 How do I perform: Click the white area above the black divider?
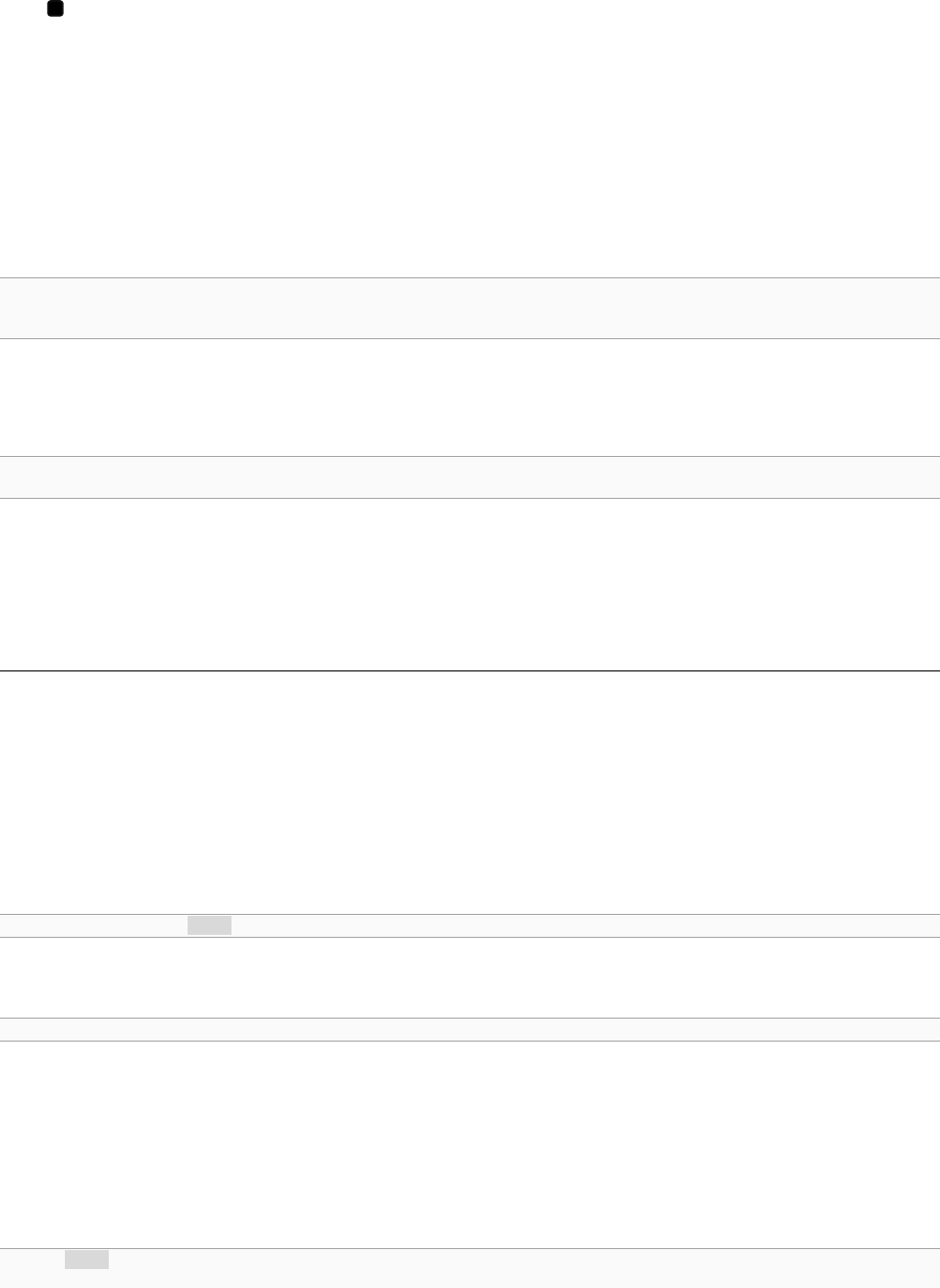(470, 585)
